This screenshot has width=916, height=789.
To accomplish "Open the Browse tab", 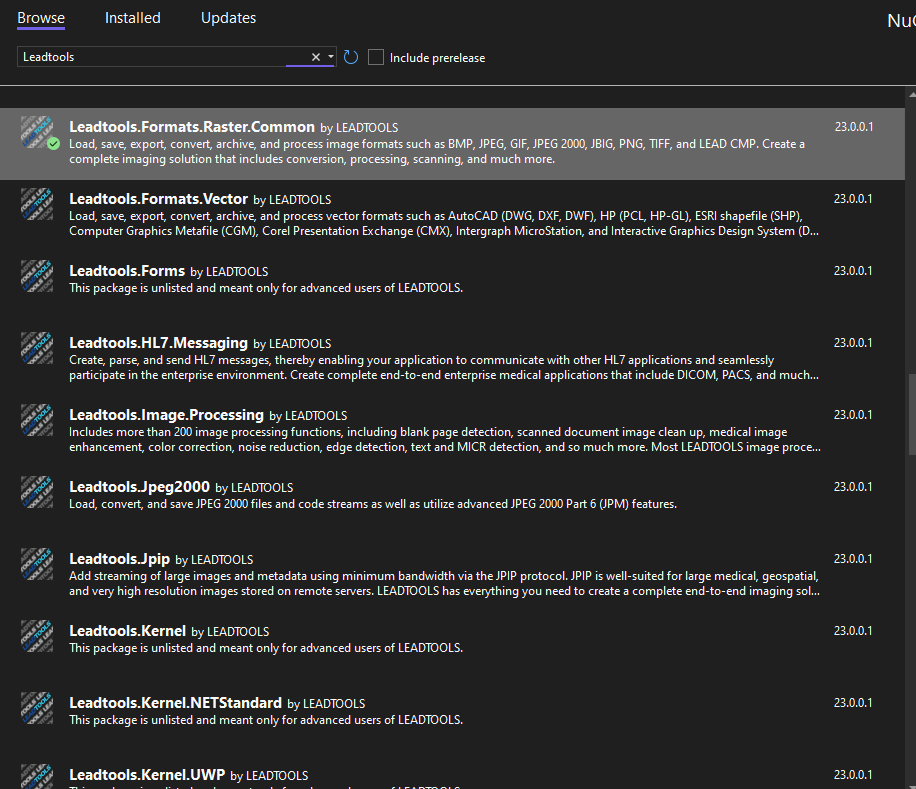I will [x=41, y=18].
